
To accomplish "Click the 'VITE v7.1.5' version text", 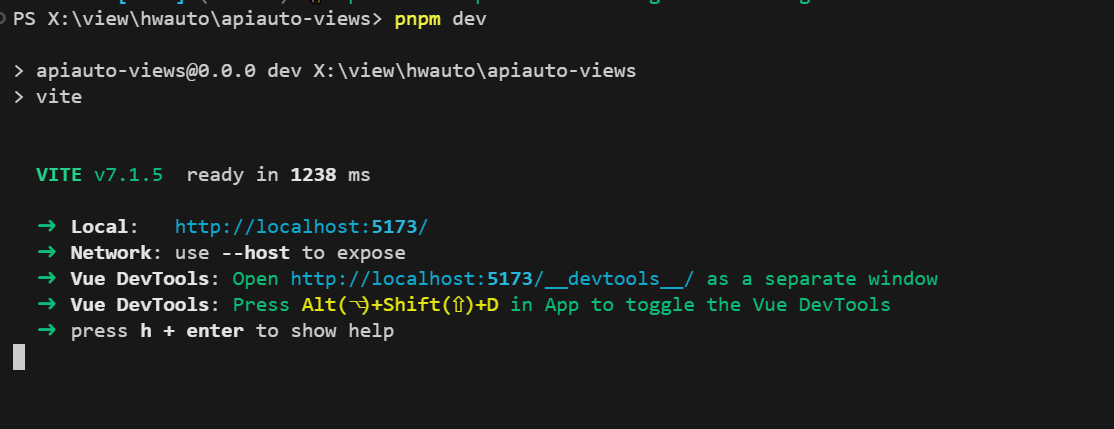I will point(99,175).
